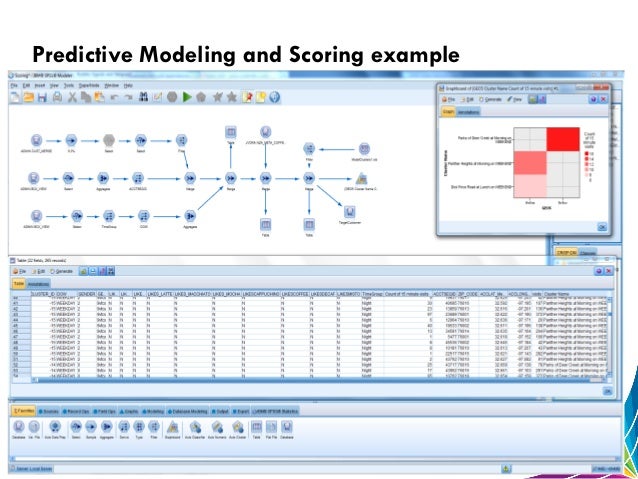Click the Copy toolbar icon
Image resolution: width=638 pixels, height=479 pixels.
85,97
